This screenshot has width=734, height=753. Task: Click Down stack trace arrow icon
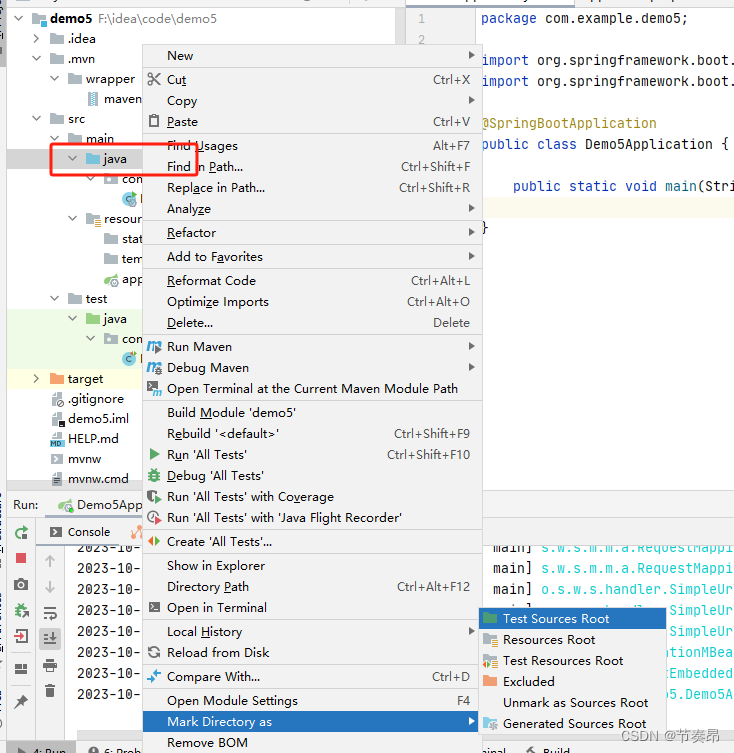(50, 587)
